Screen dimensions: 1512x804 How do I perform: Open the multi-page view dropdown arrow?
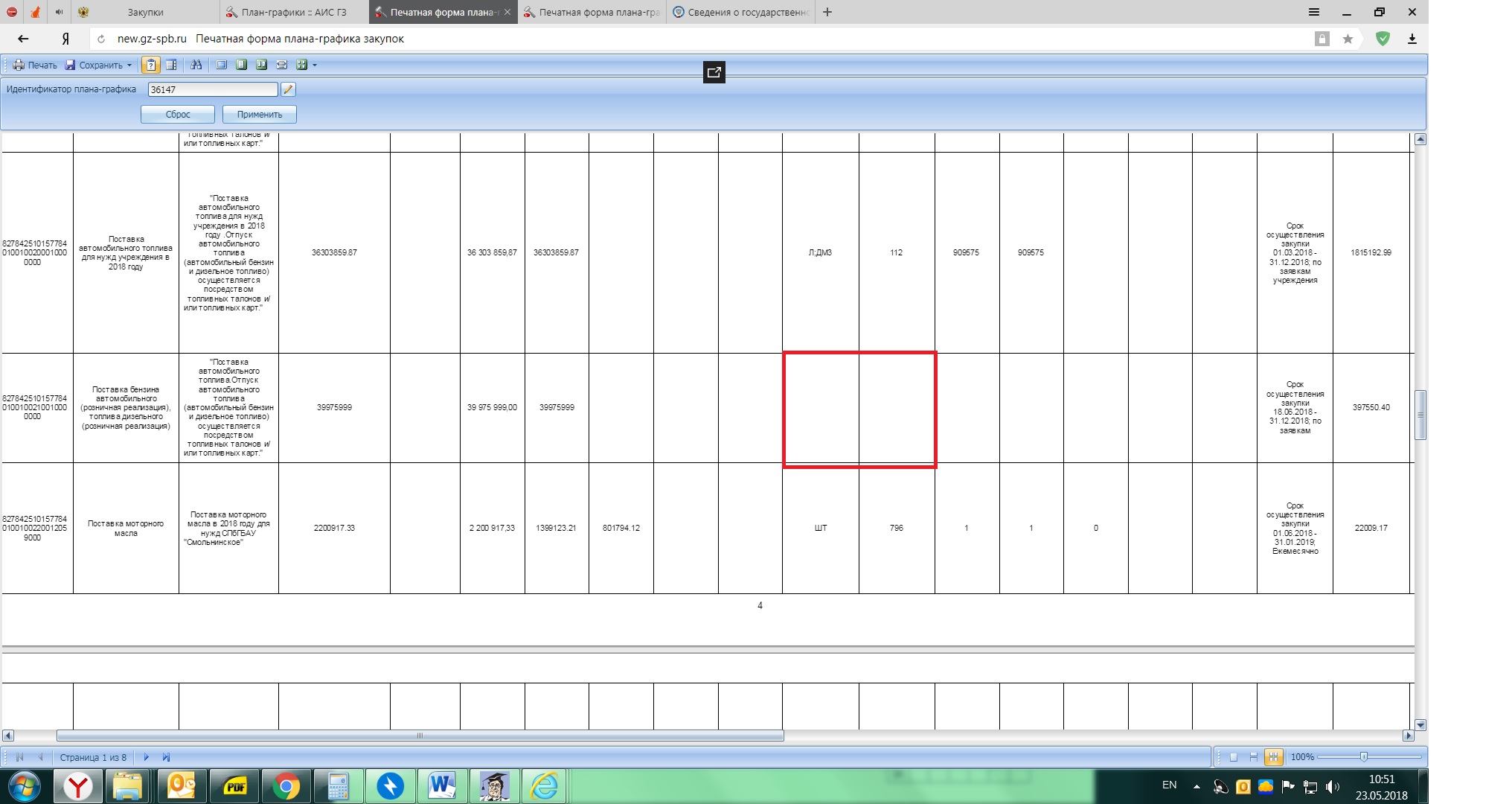click(315, 66)
